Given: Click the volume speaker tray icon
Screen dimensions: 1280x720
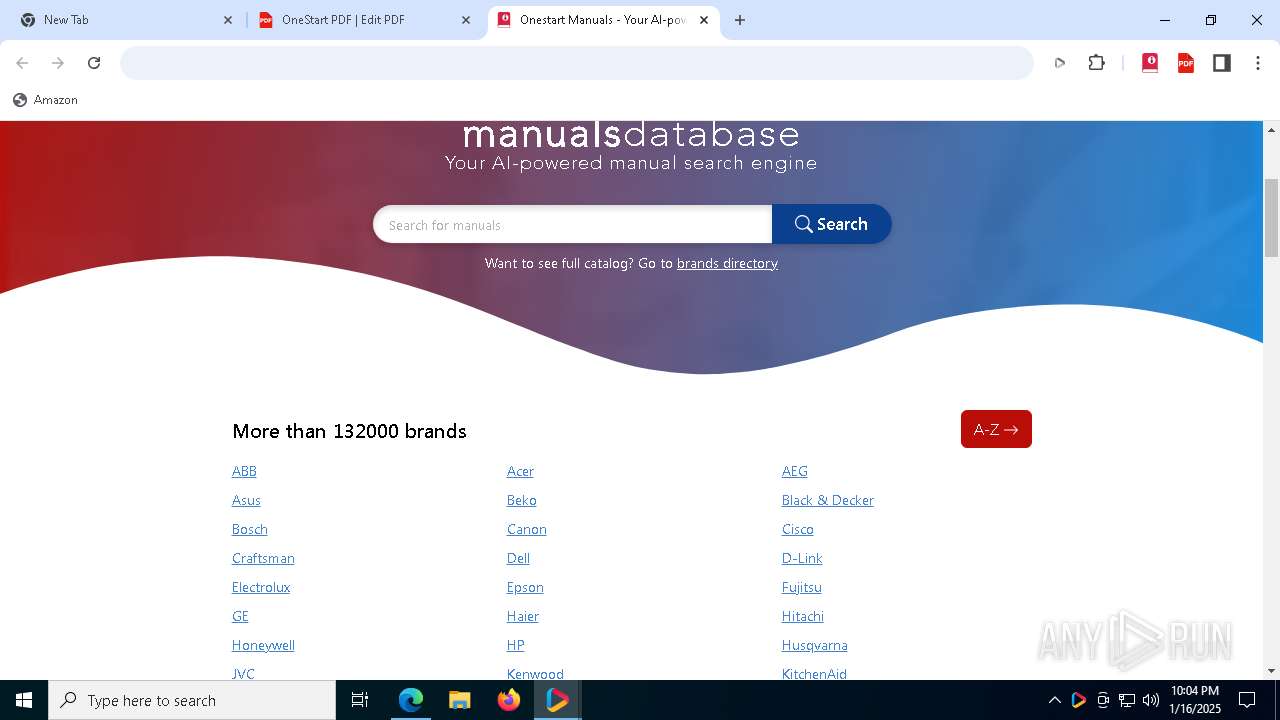Looking at the screenshot, I should click(1151, 700).
